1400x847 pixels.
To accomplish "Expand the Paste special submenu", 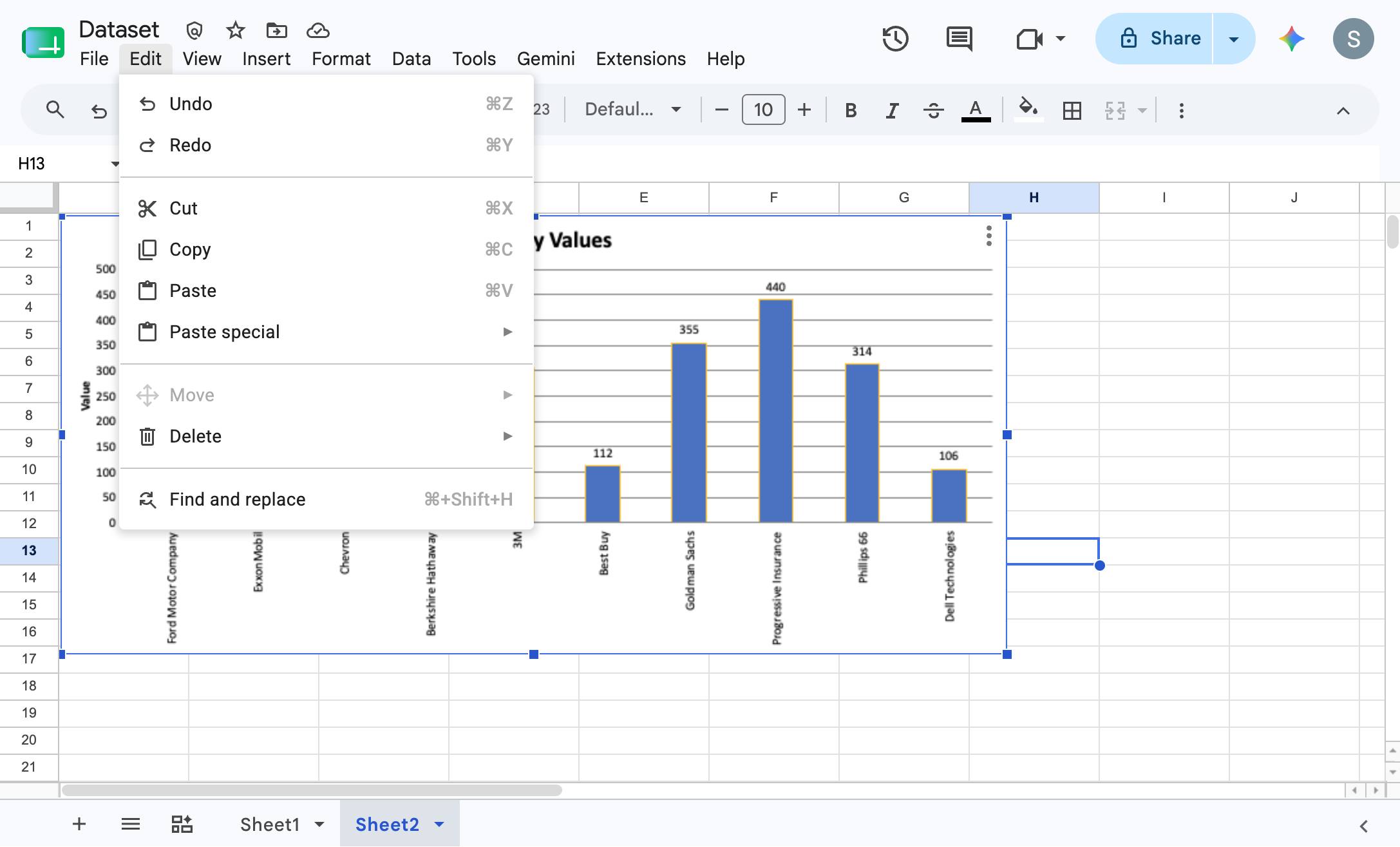I will 507,332.
